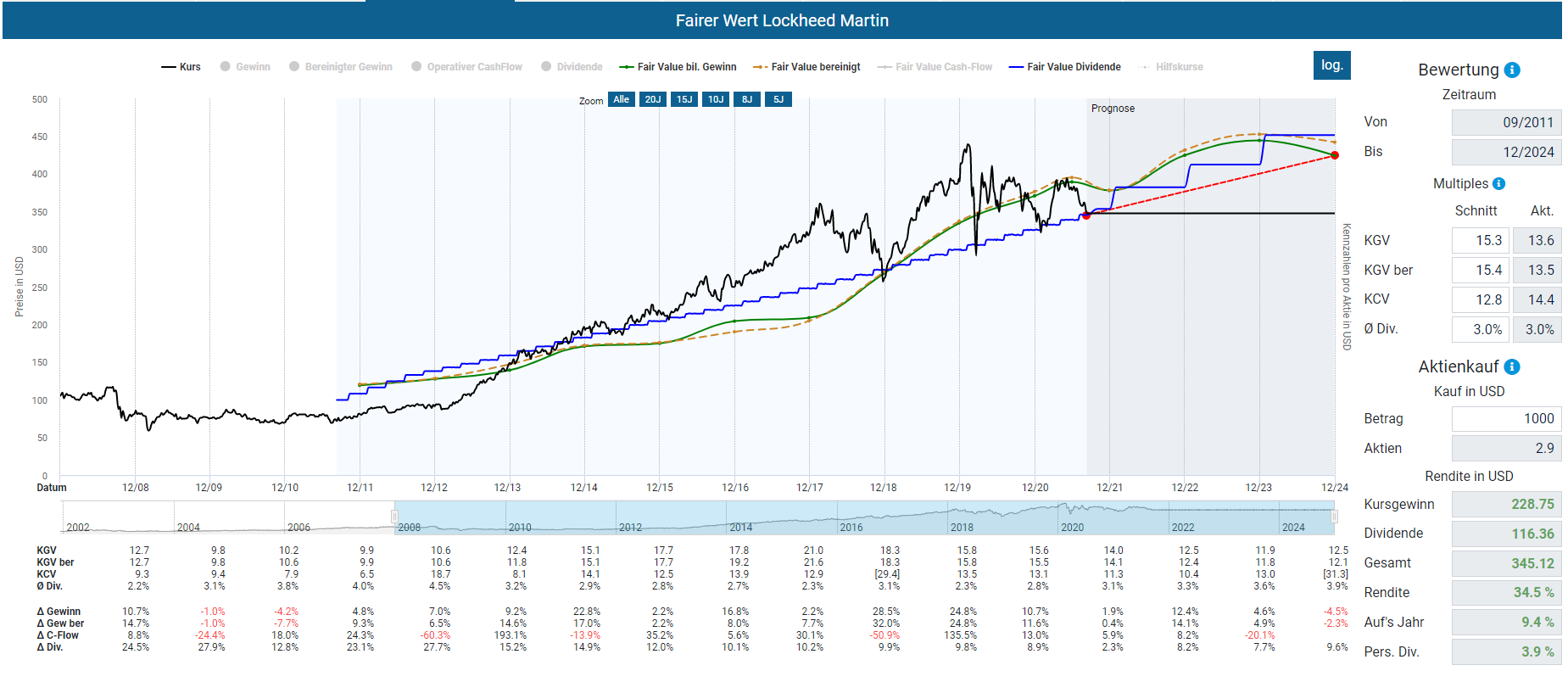Set zoom to 10J

pos(716,100)
